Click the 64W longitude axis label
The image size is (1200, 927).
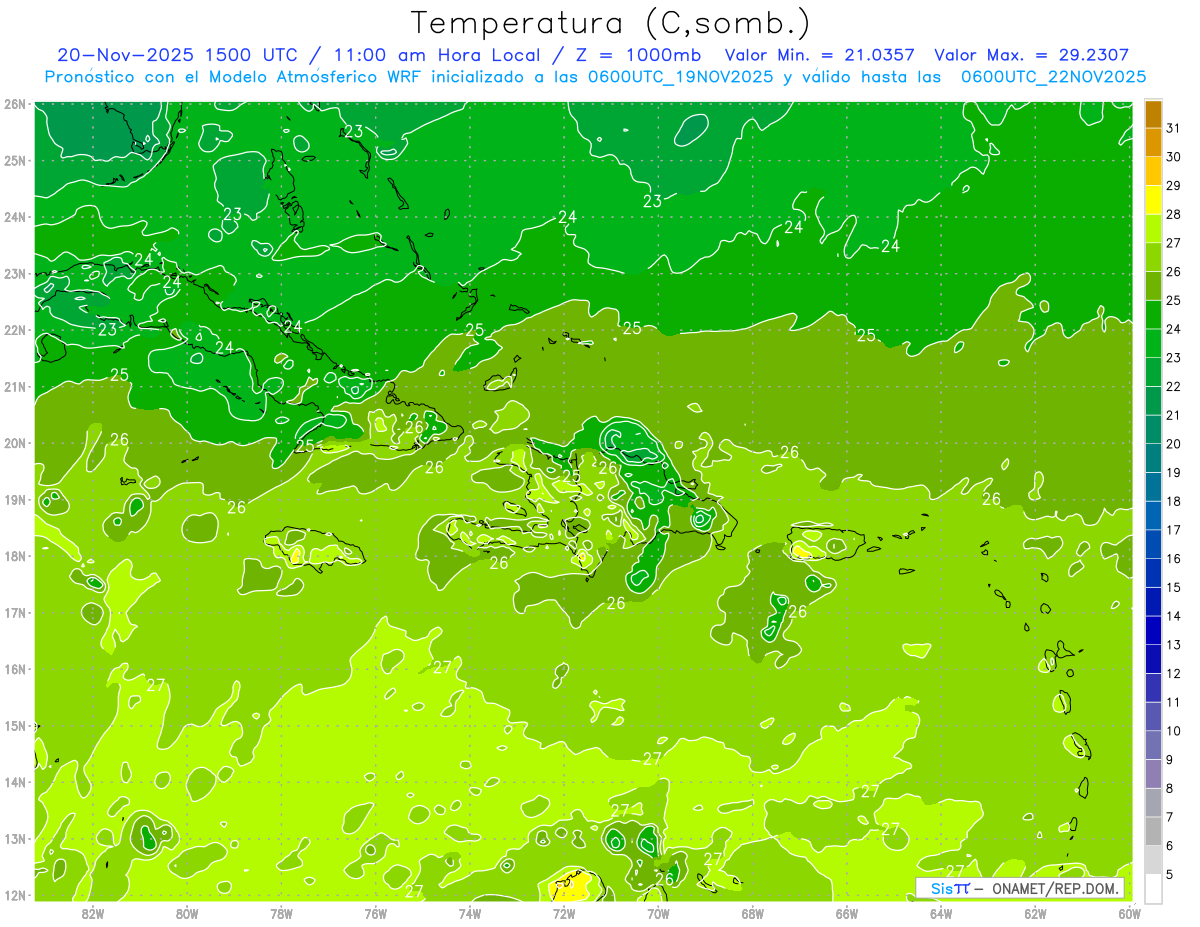pos(941,913)
